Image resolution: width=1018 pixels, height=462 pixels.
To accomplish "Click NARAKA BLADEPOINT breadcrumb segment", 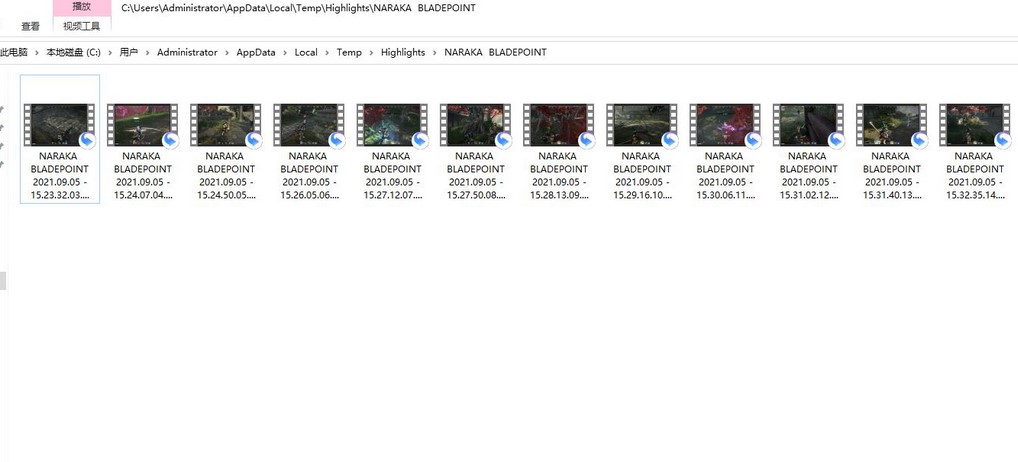I will coord(495,53).
